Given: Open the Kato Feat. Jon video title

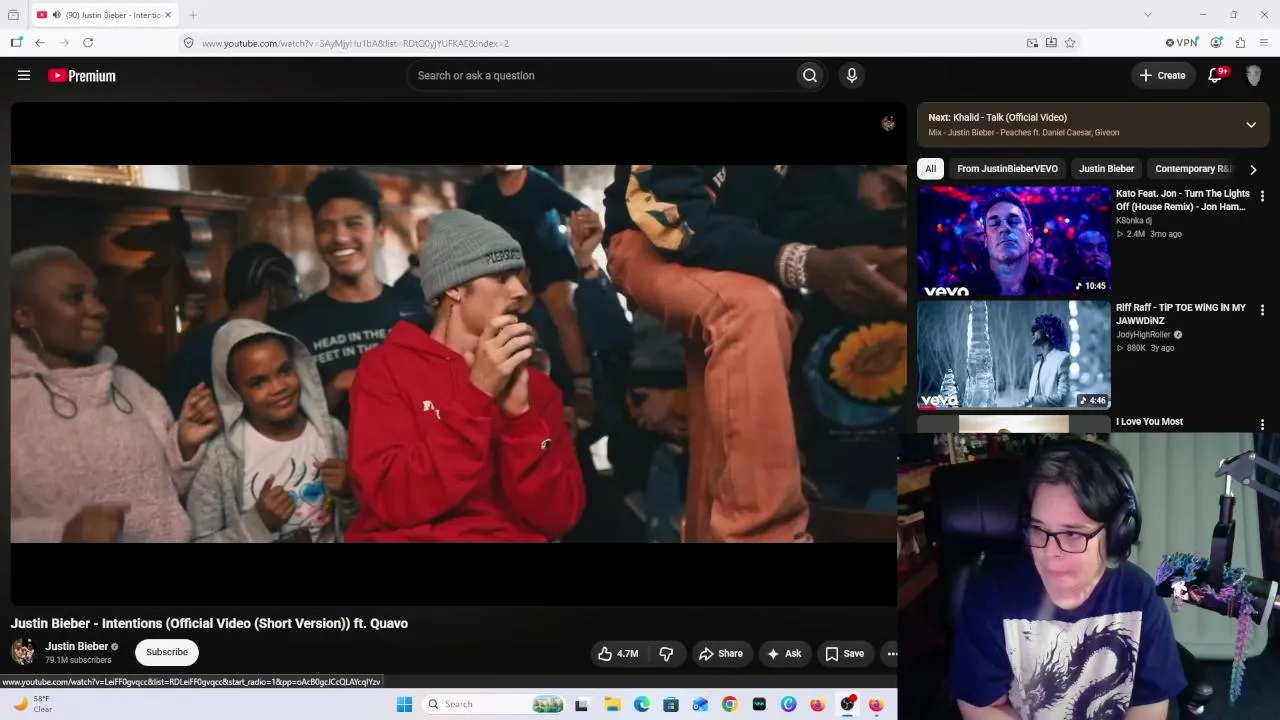Looking at the screenshot, I should tap(1183, 200).
